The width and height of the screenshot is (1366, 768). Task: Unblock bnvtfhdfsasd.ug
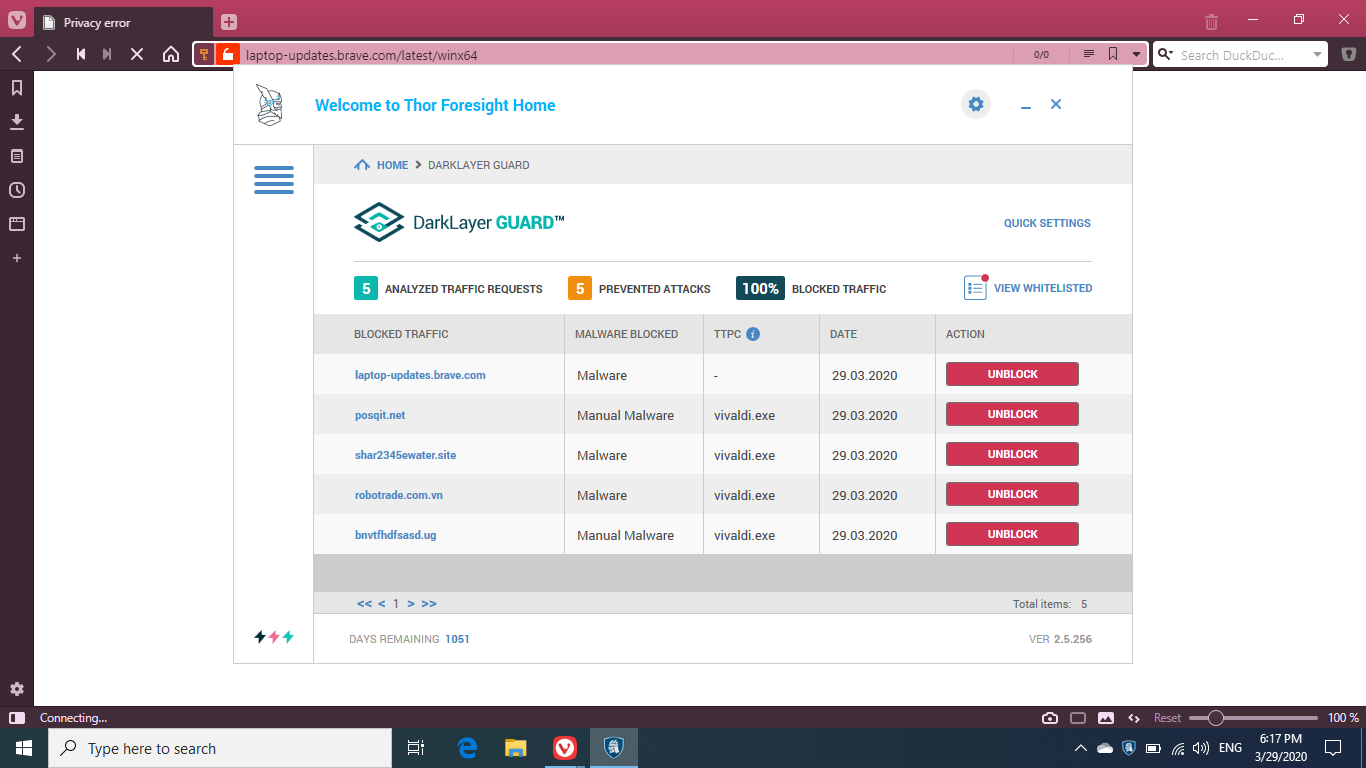(x=1012, y=534)
